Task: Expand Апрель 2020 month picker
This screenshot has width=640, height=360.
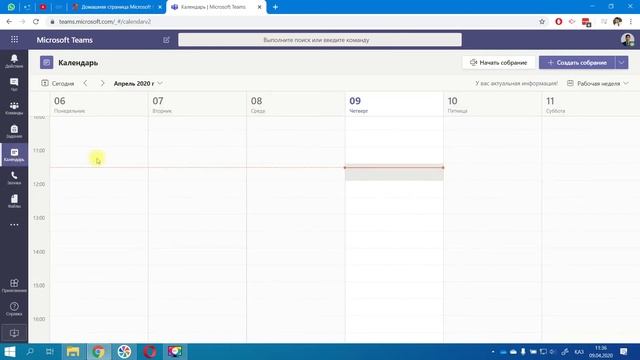Action: pos(138,83)
